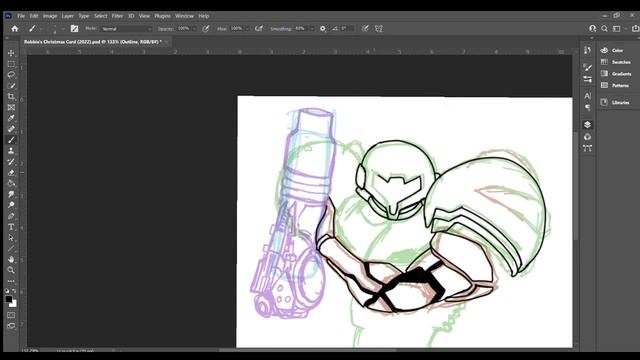Open the History panel icon
640x360 pixels.
587,50
